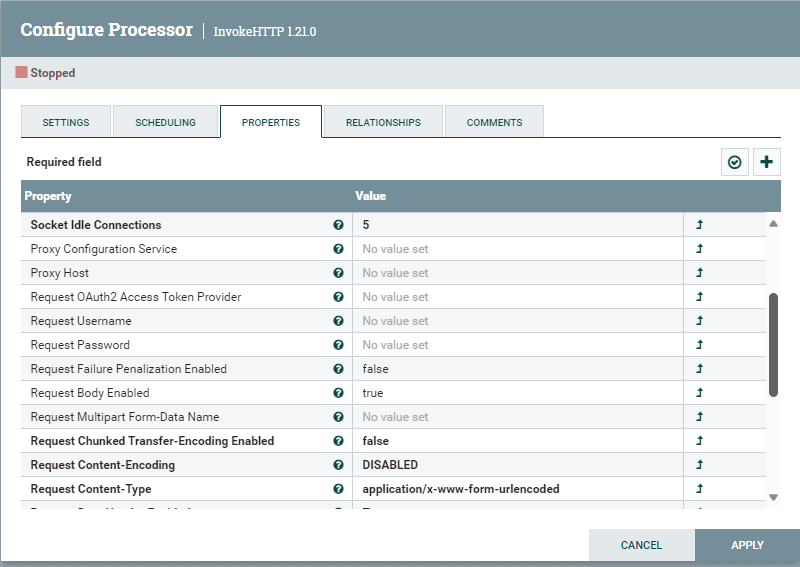
Task: Click arrow icon in Request Multipart Form-Data Name row
Action: [x=699, y=416]
